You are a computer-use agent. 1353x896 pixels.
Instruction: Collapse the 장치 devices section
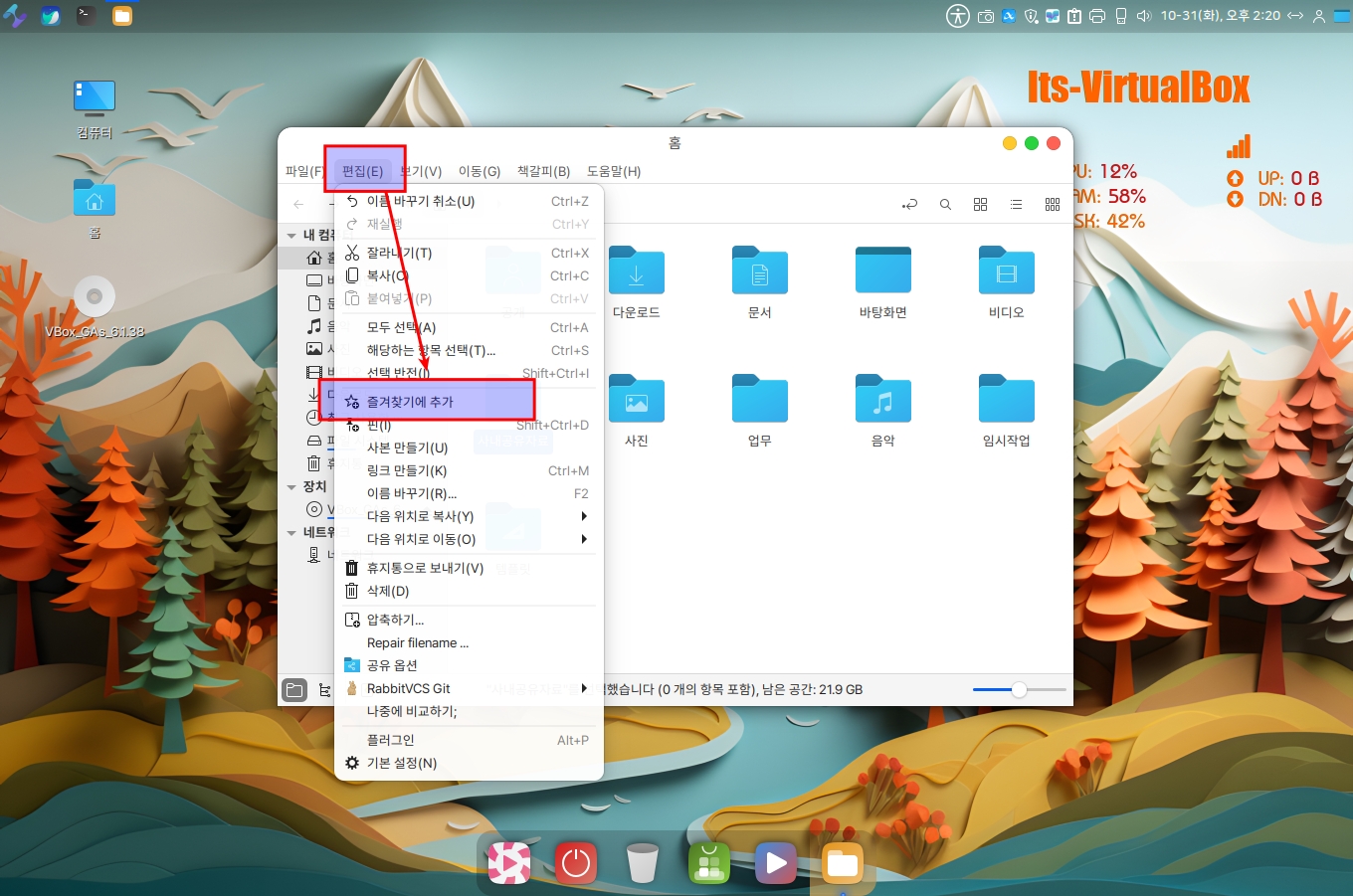point(291,487)
